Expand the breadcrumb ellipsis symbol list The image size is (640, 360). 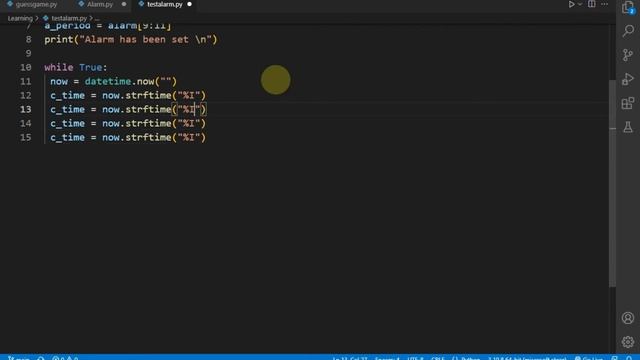coord(97,18)
